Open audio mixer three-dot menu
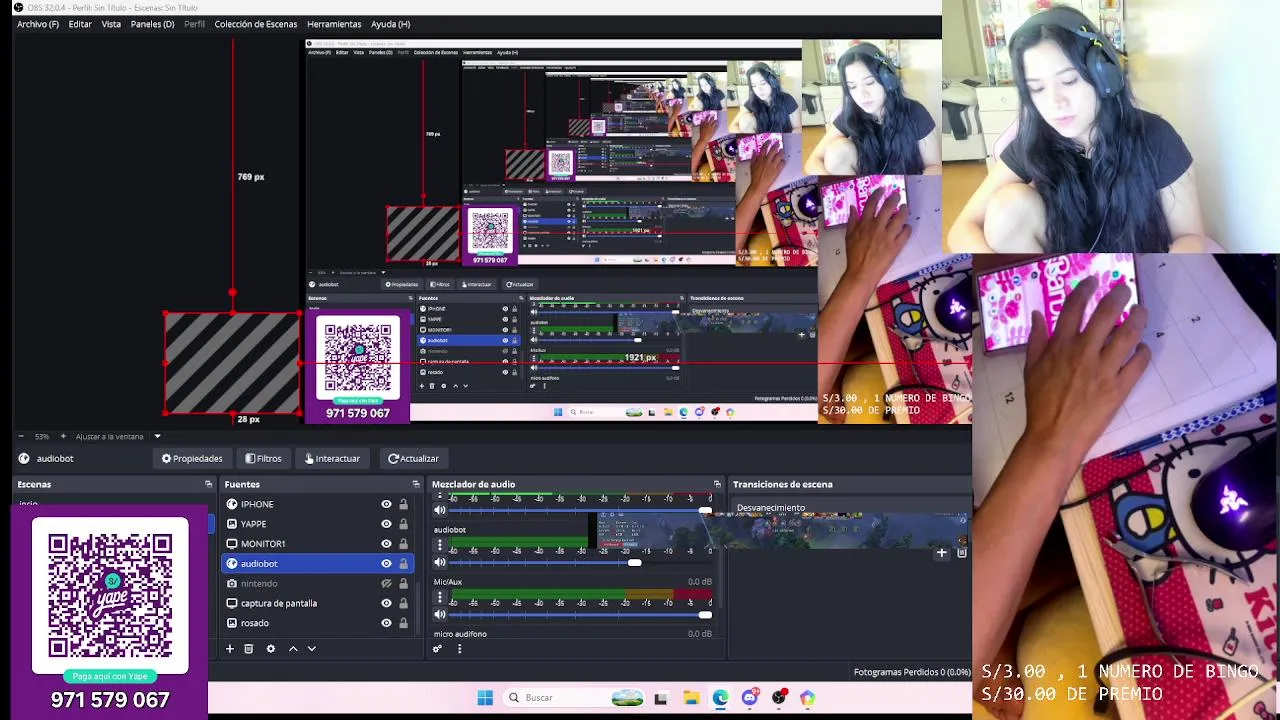The image size is (1280, 720). [459, 649]
